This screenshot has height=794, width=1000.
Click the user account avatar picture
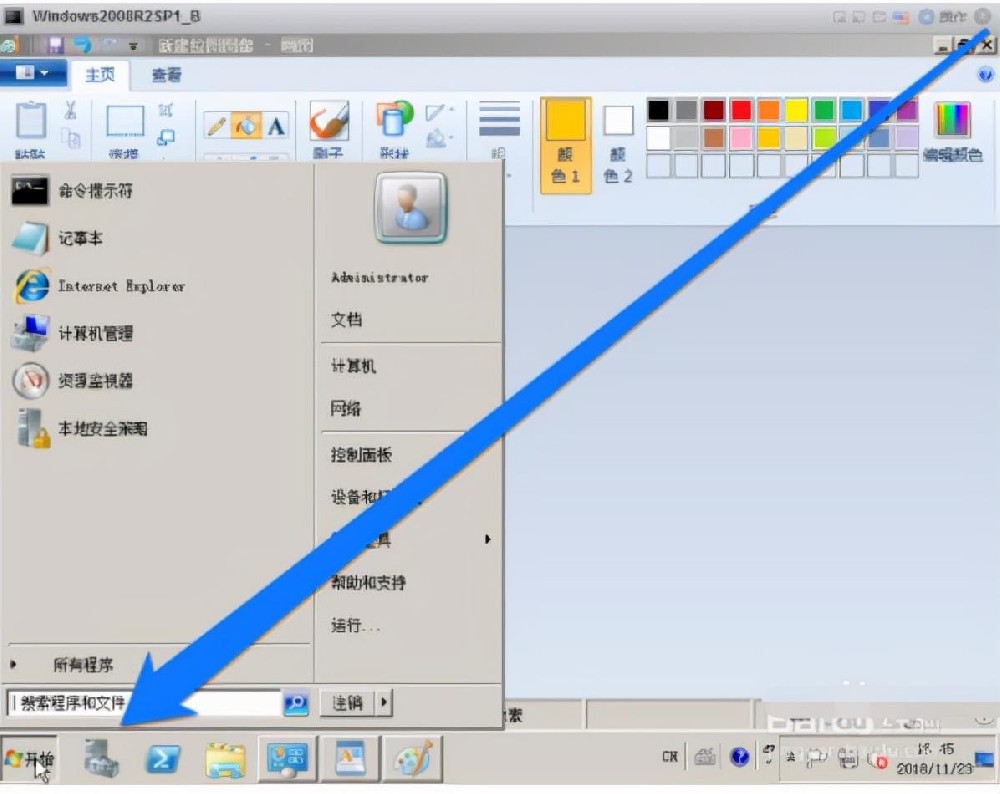tap(411, 208)
